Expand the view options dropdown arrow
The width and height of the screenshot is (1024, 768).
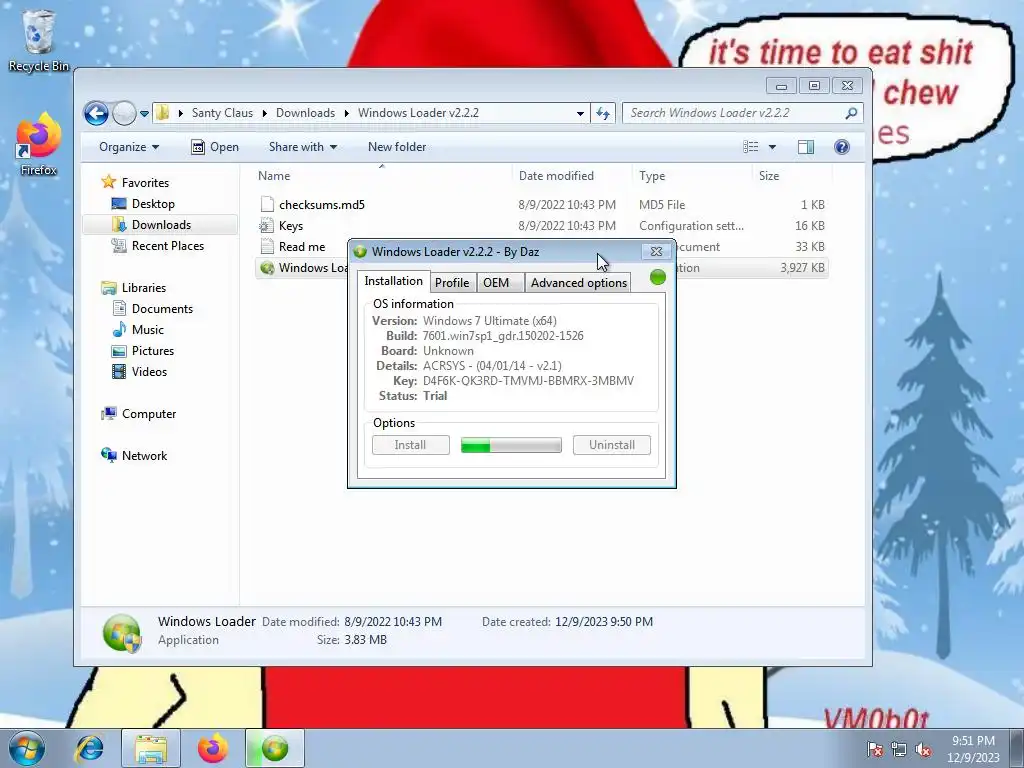coord(772,147)
